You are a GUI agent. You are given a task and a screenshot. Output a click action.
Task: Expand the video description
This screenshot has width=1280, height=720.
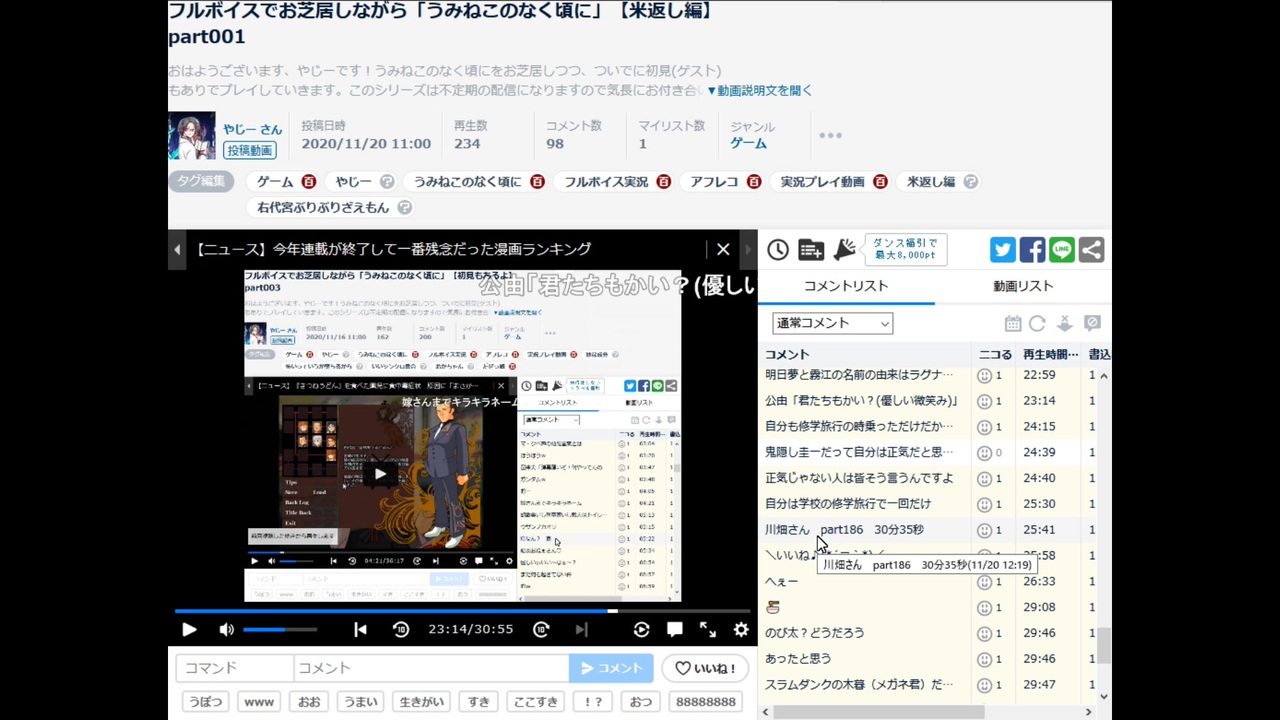(760, 90)
